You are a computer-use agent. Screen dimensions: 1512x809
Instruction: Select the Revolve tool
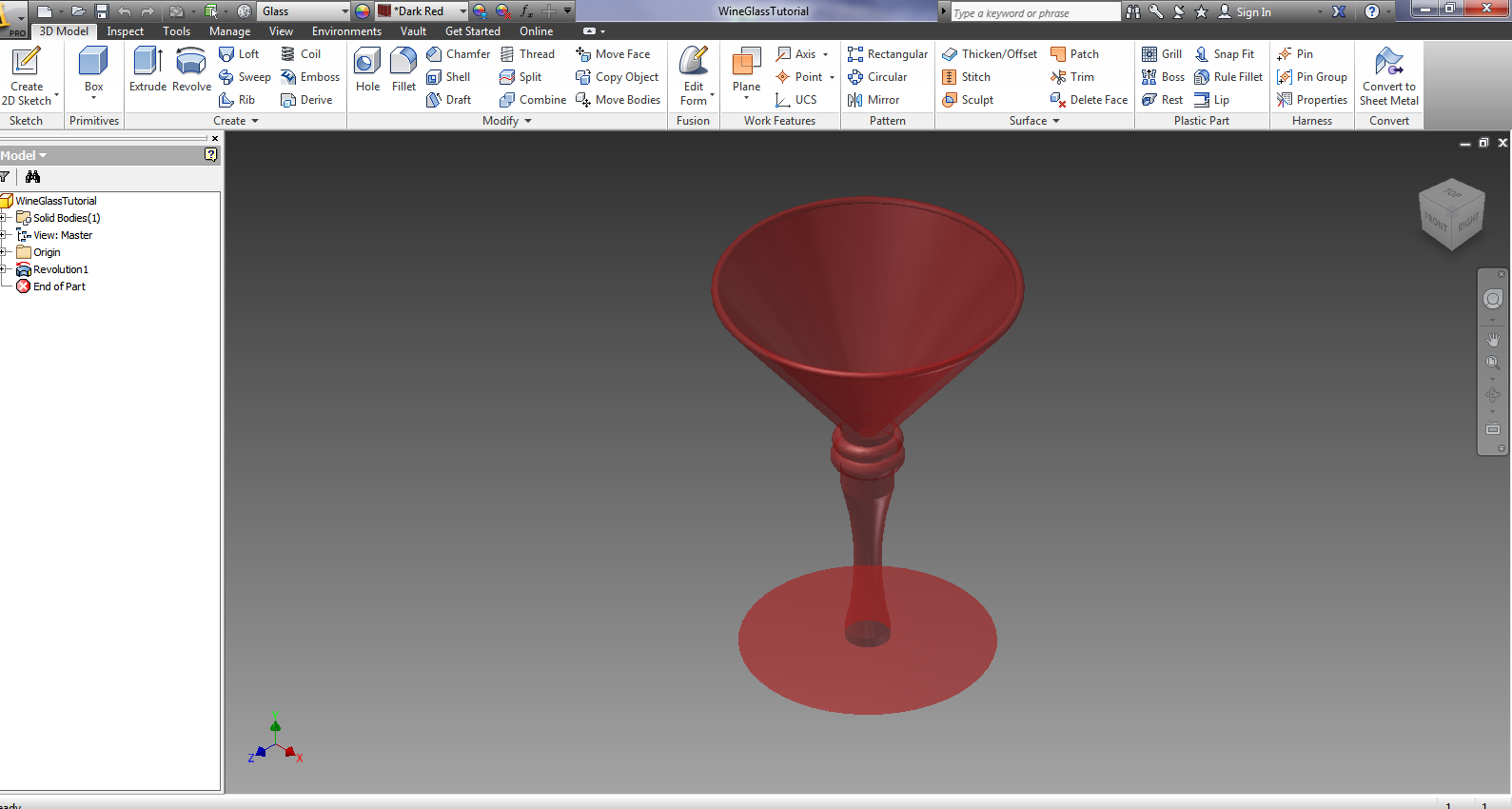191,69
